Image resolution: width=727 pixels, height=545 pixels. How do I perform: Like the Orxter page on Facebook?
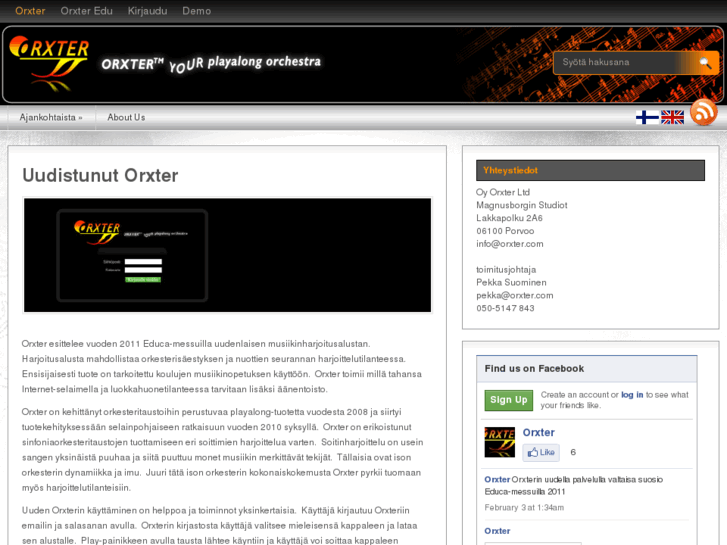[x=541, y=452]
